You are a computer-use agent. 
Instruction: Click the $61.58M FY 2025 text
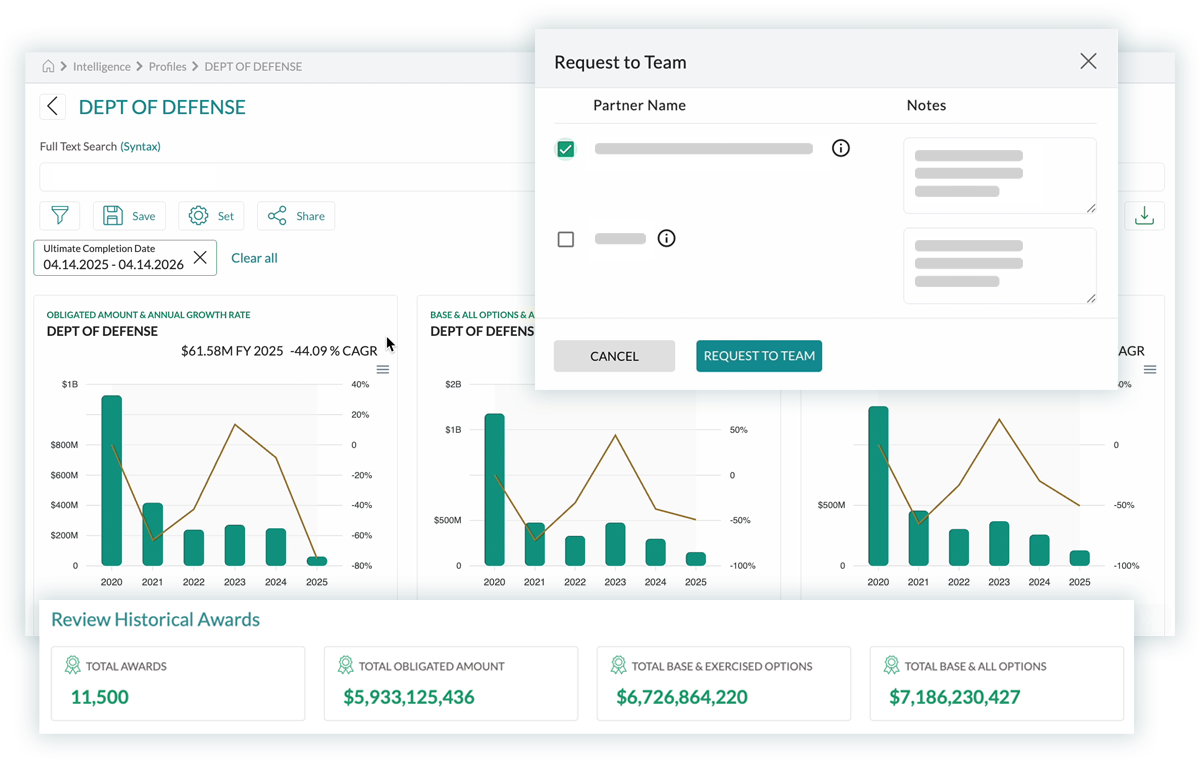[232, 351]
